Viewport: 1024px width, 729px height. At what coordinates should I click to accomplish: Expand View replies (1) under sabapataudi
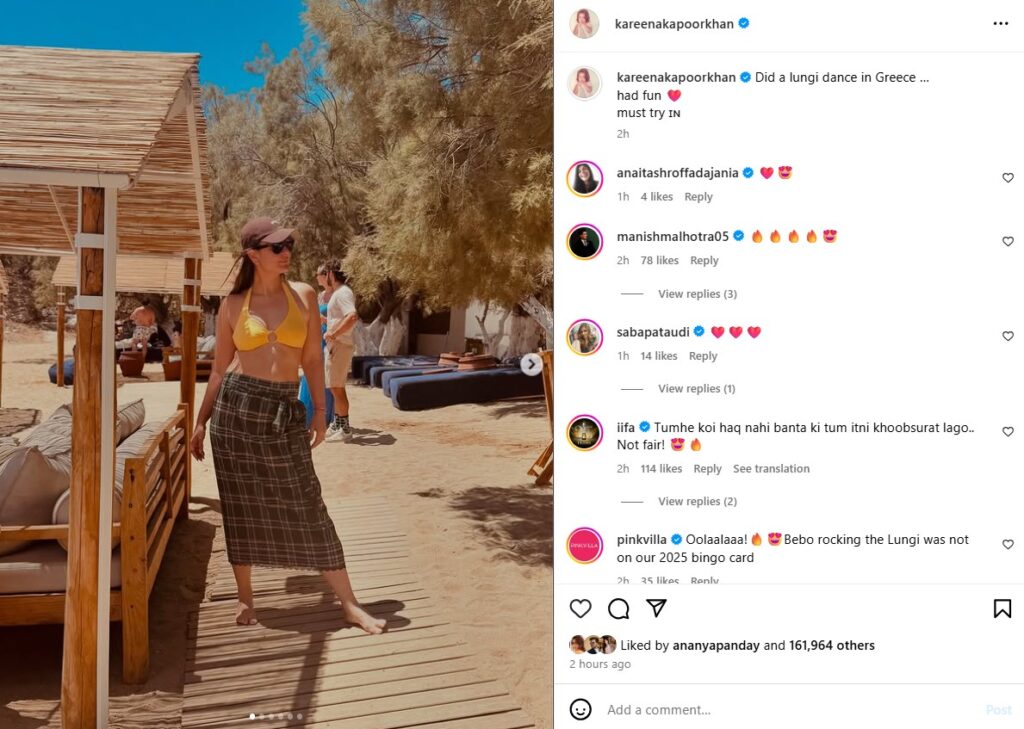[x=697, y=389]
